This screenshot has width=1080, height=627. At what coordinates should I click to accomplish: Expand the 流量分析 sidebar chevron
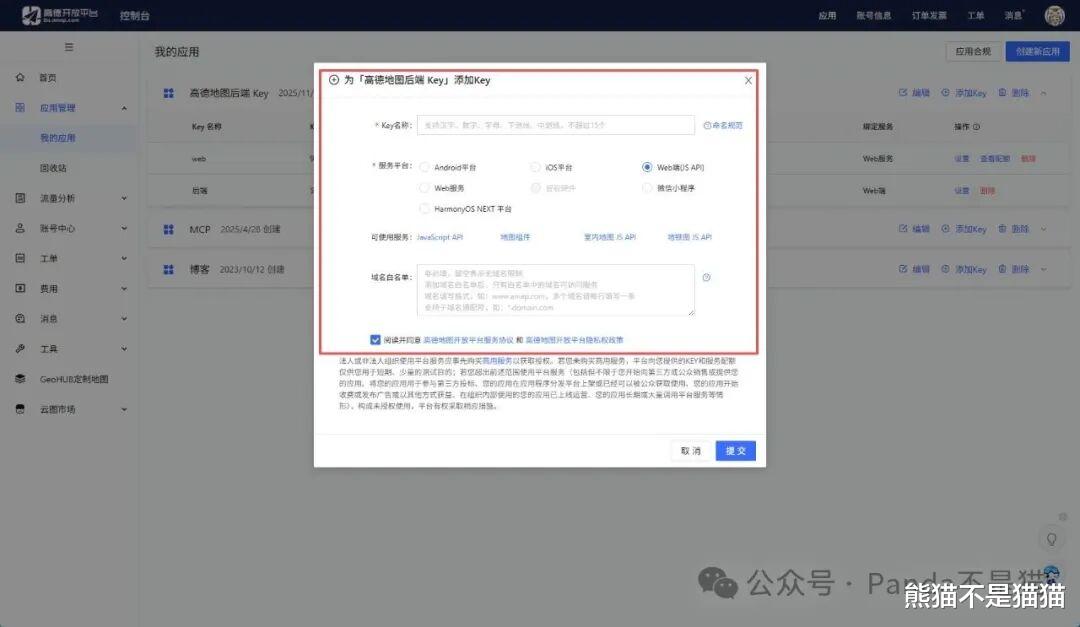[124, 198]
